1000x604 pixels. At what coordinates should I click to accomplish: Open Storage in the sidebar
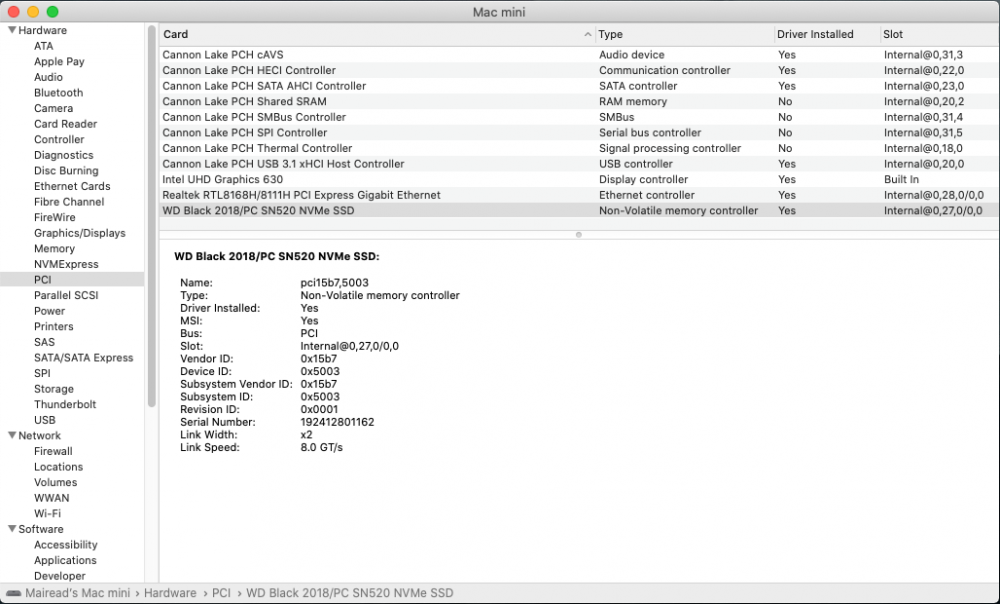[x=54, y=389]
